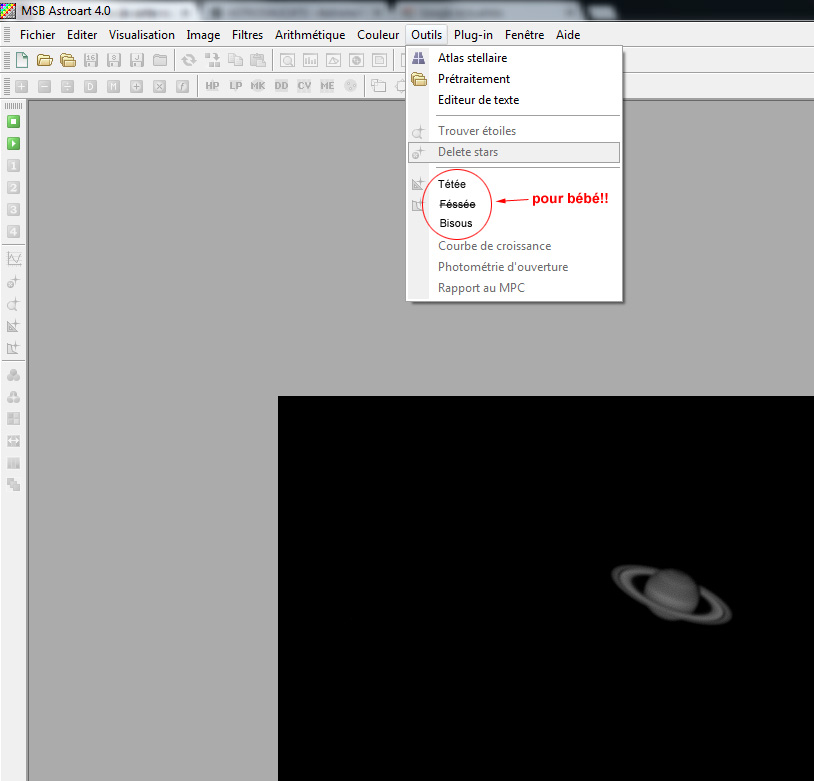Select the addition arithmetic operator icon

[x=21, y=86]
